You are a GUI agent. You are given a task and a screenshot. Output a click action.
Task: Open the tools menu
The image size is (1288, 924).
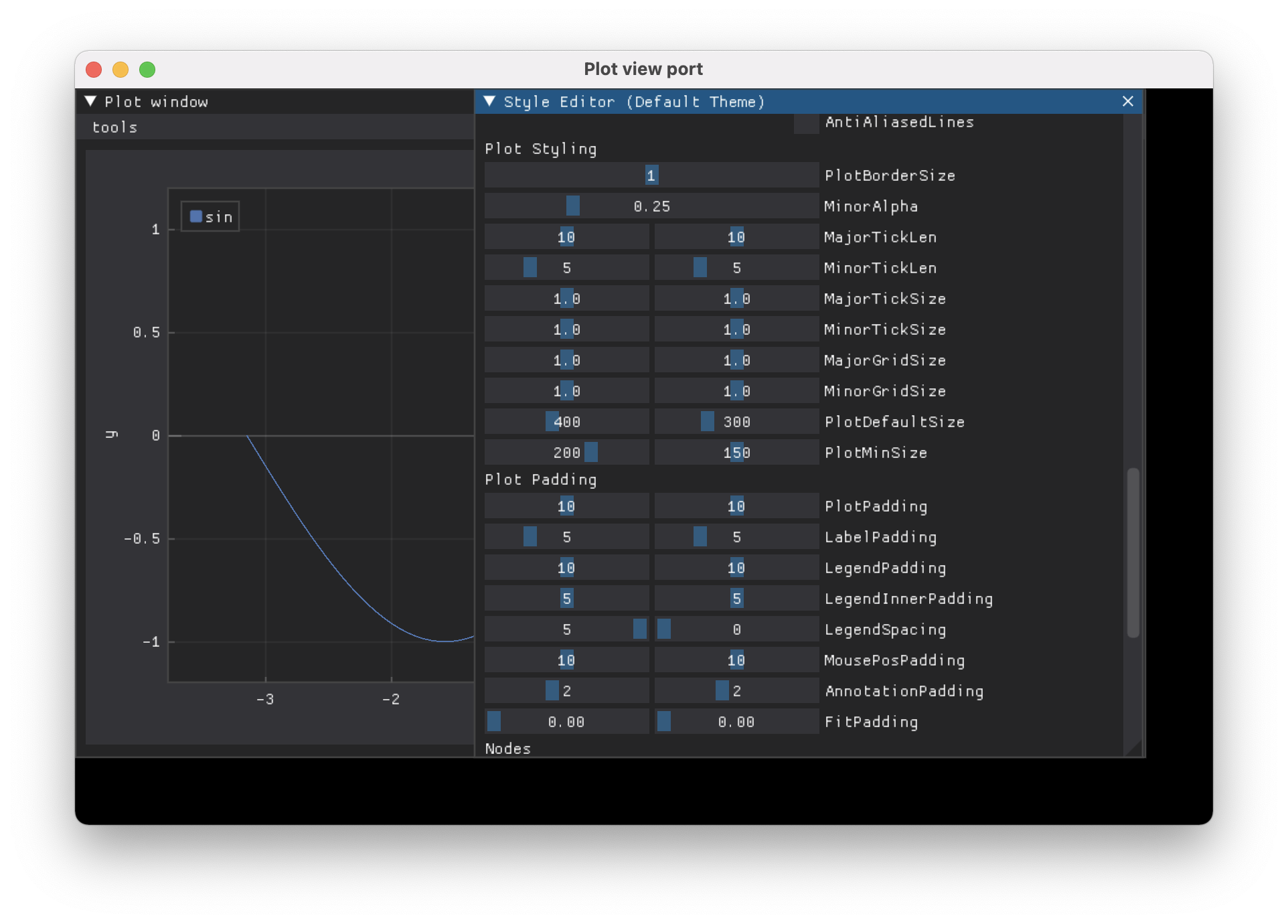(x=114, y=127)
